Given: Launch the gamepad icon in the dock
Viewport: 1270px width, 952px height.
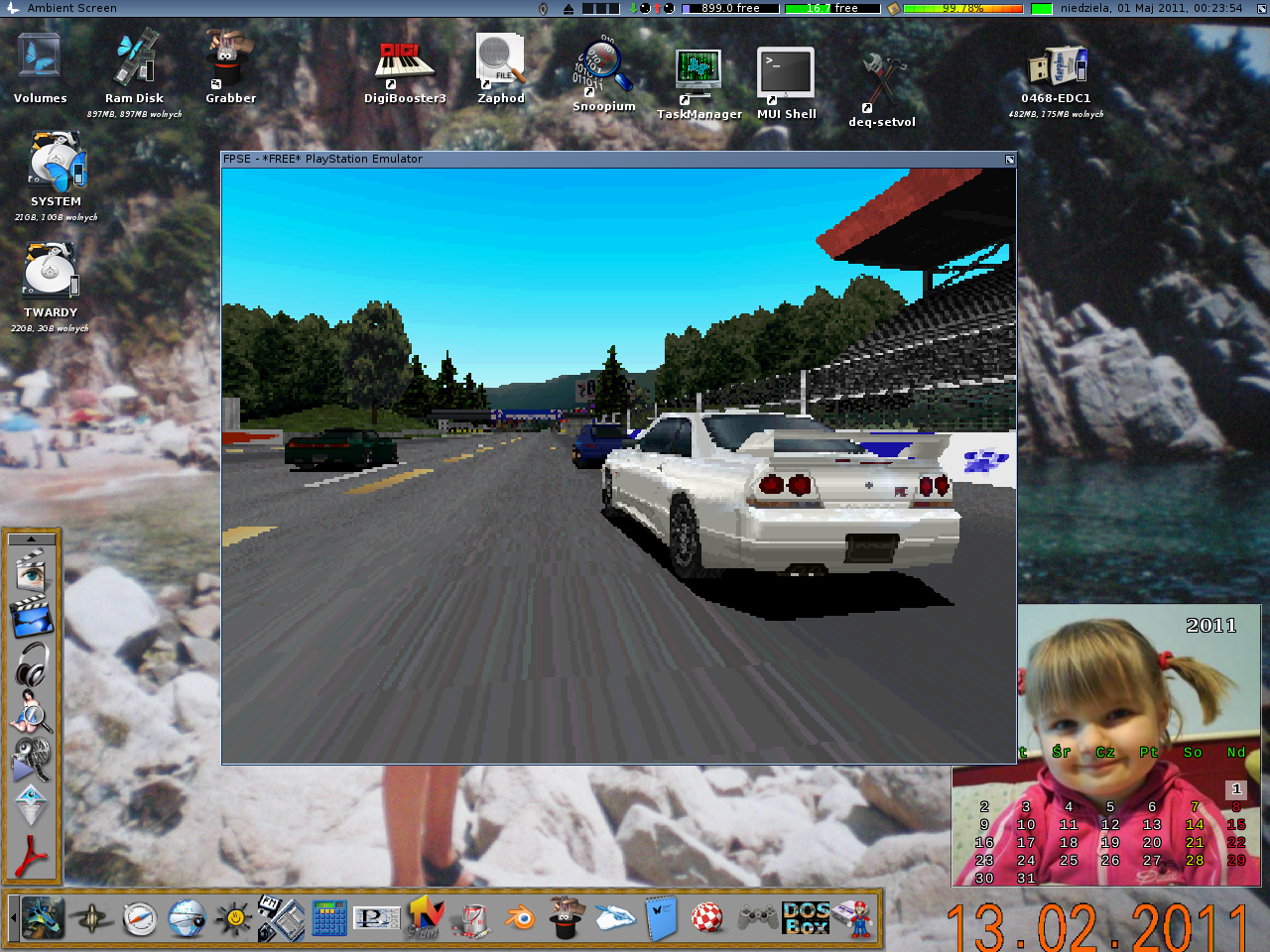Looking at the screenshot, I should point(757,919).
